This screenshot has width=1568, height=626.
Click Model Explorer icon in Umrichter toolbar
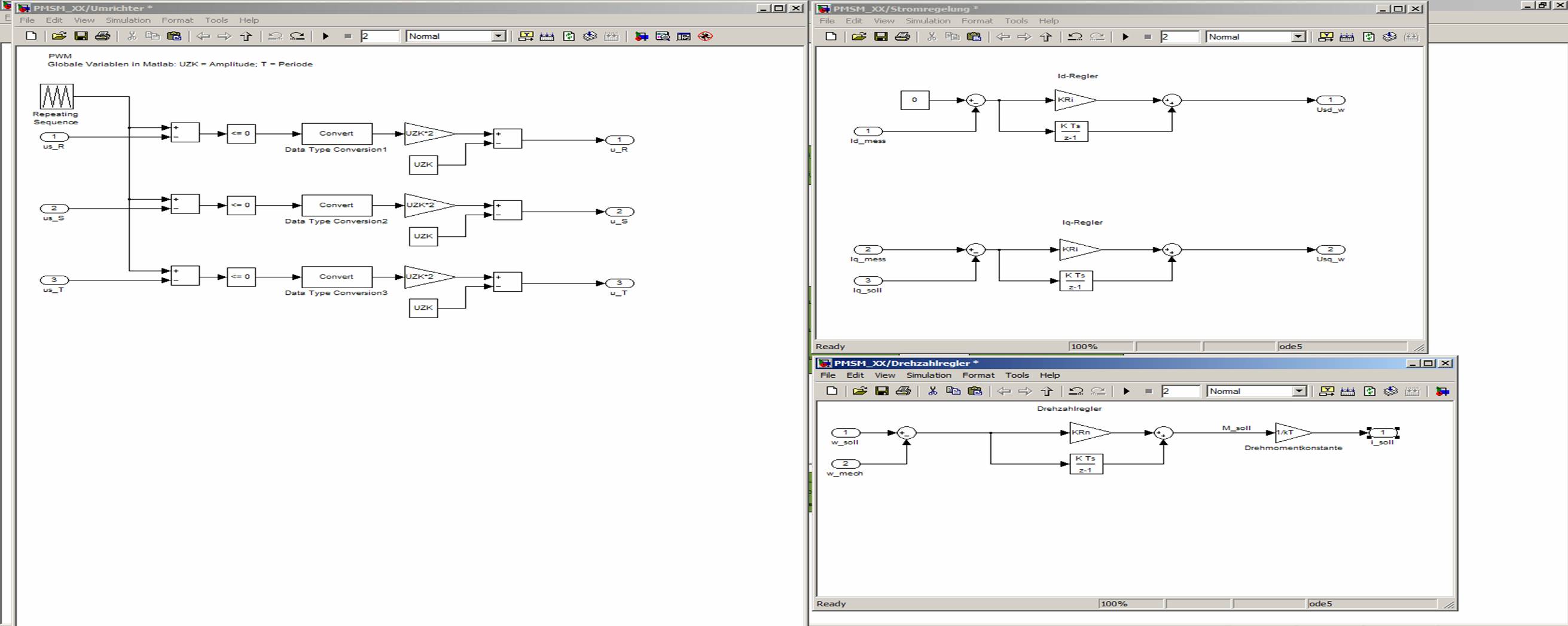coord(662,36)
